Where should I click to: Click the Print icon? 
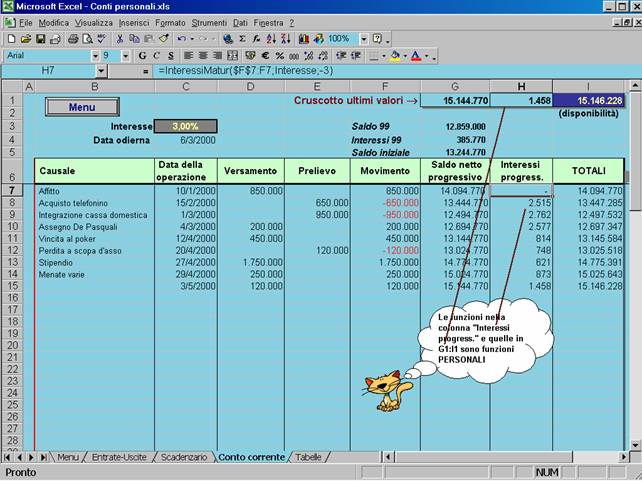click(x=72, y=39)
